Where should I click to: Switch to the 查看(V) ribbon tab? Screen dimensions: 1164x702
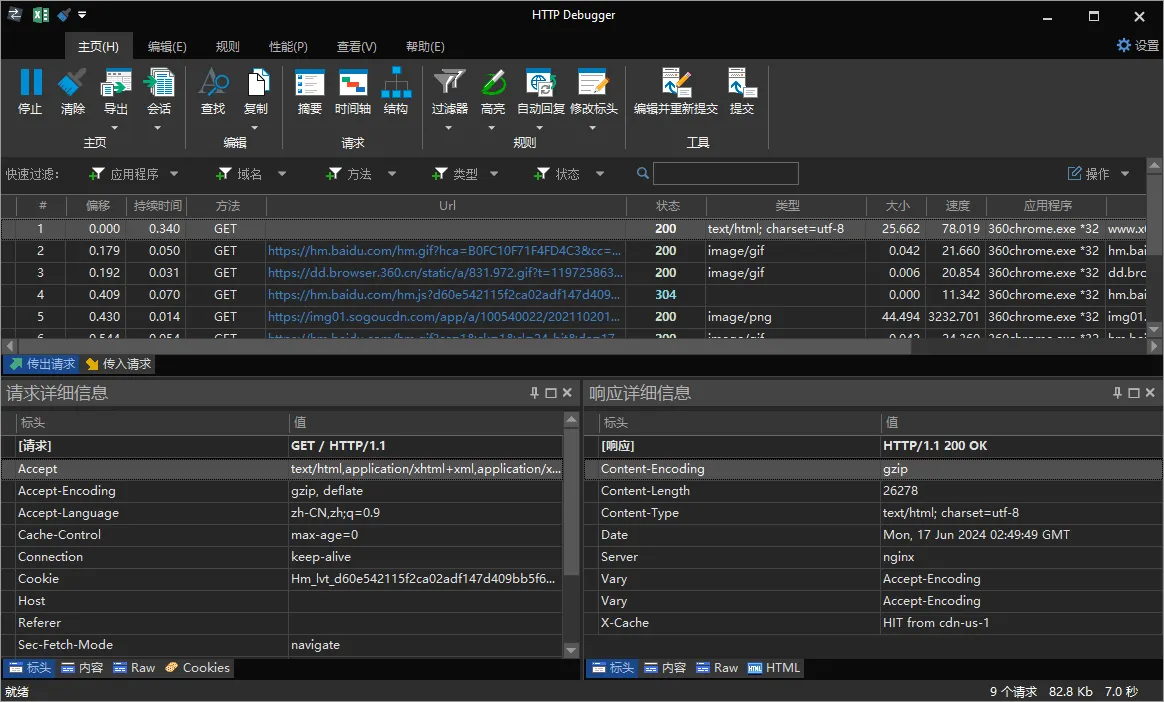[x=356, y=46]
